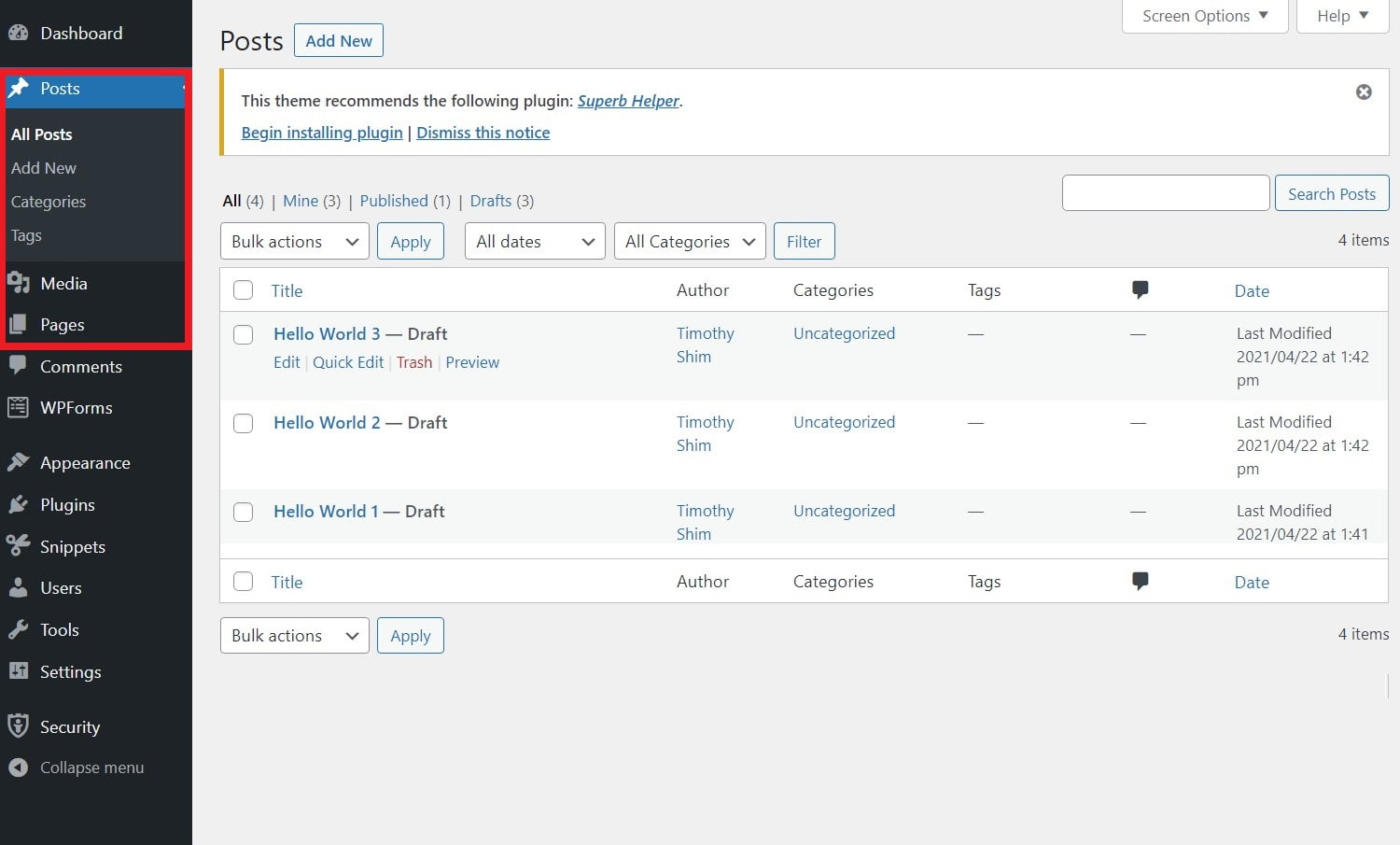
Task: Click Title link in table footer
Action: pos(287,582)
